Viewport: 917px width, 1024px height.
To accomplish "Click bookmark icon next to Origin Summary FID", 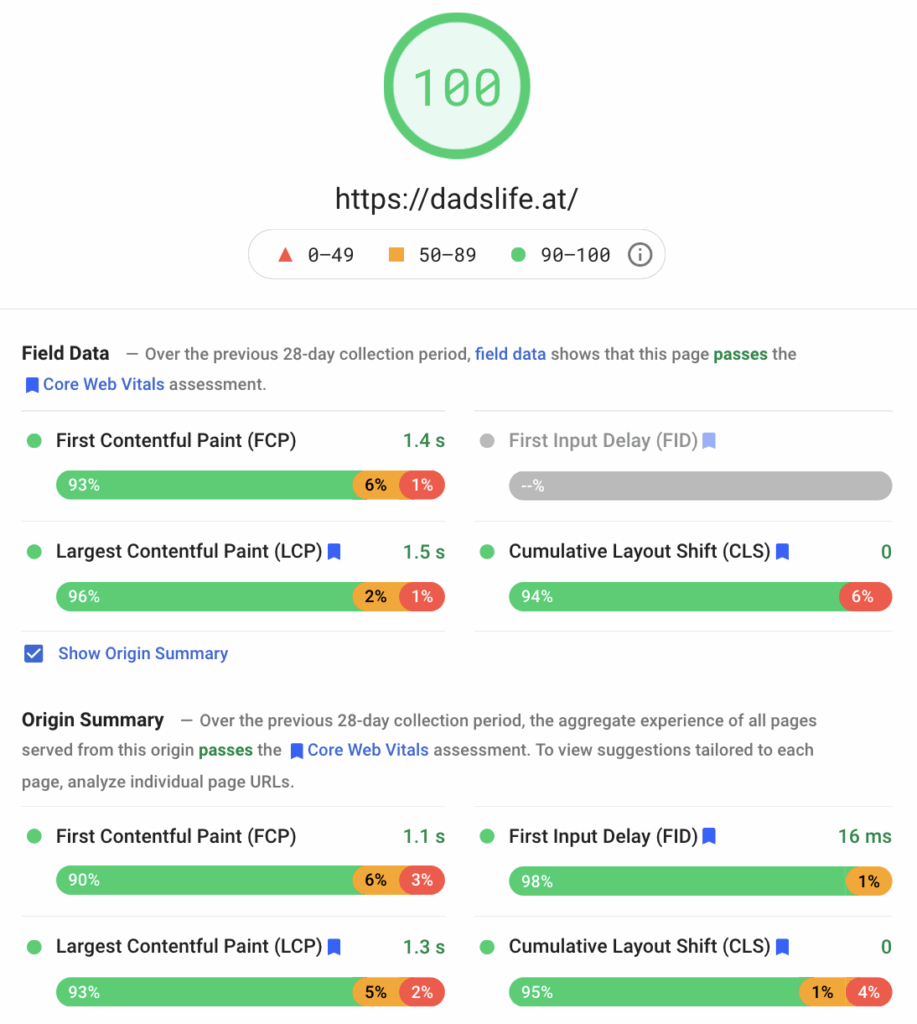I will coord(709,836).
